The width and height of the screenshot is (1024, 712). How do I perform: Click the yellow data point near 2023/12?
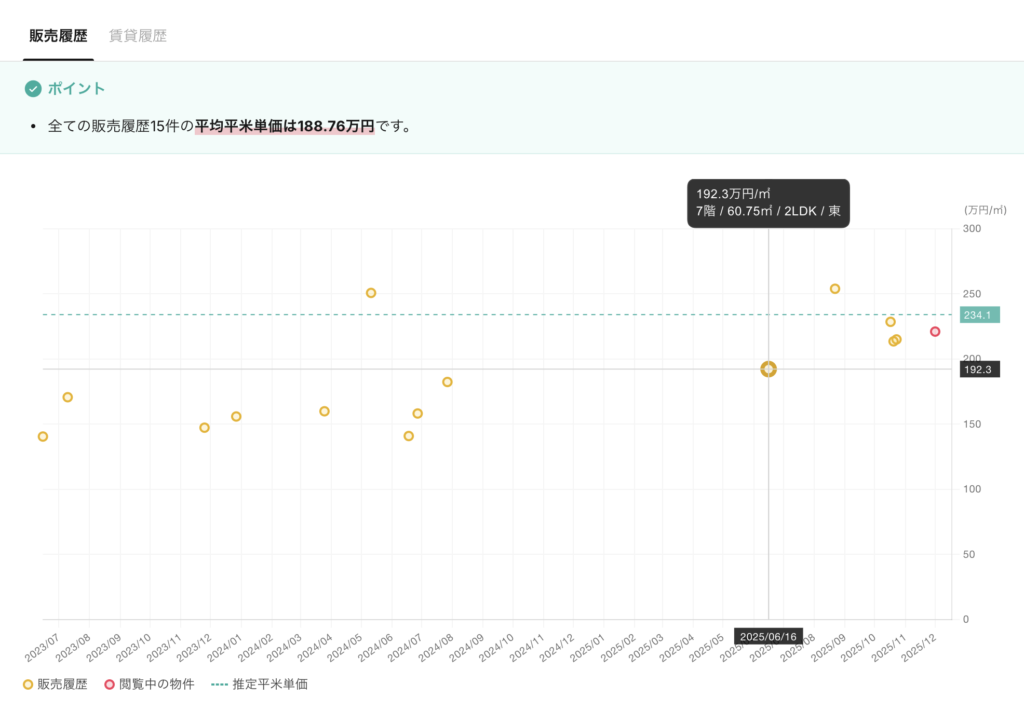(204, 428)
